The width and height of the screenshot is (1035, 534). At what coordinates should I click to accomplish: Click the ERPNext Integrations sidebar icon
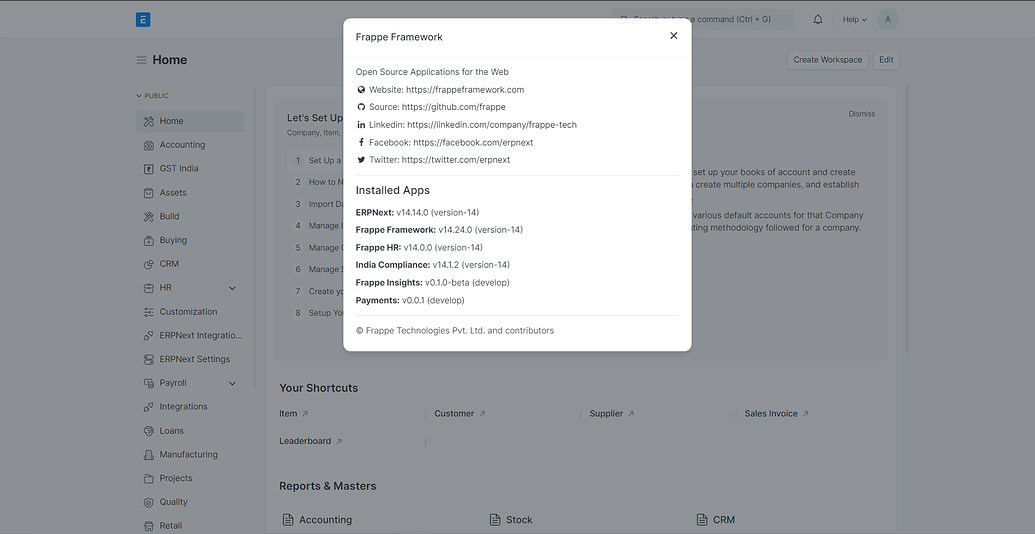(149, 335)
